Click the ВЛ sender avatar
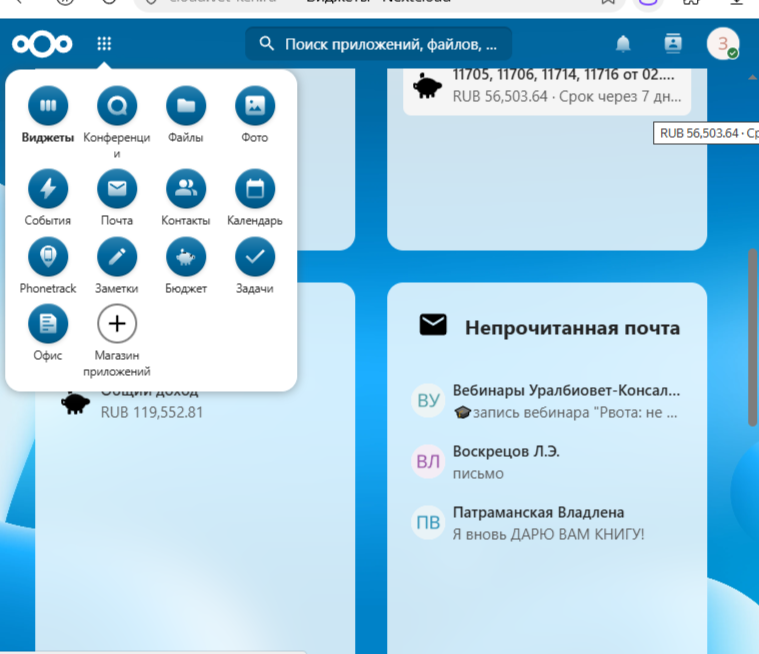Viewport: 759px width, 654px height. (x=428, y=462)
